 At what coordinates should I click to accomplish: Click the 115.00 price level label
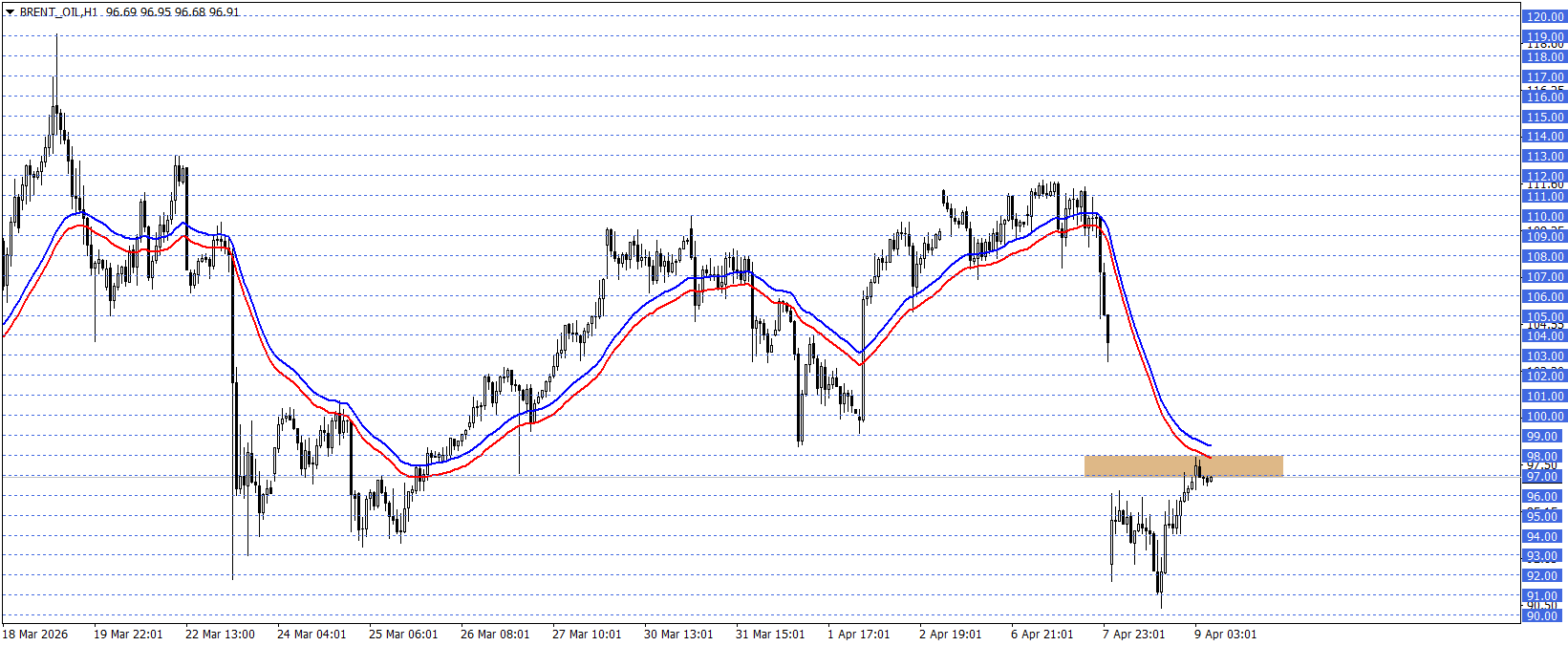pyautogui.click(x=1544, y=118)
